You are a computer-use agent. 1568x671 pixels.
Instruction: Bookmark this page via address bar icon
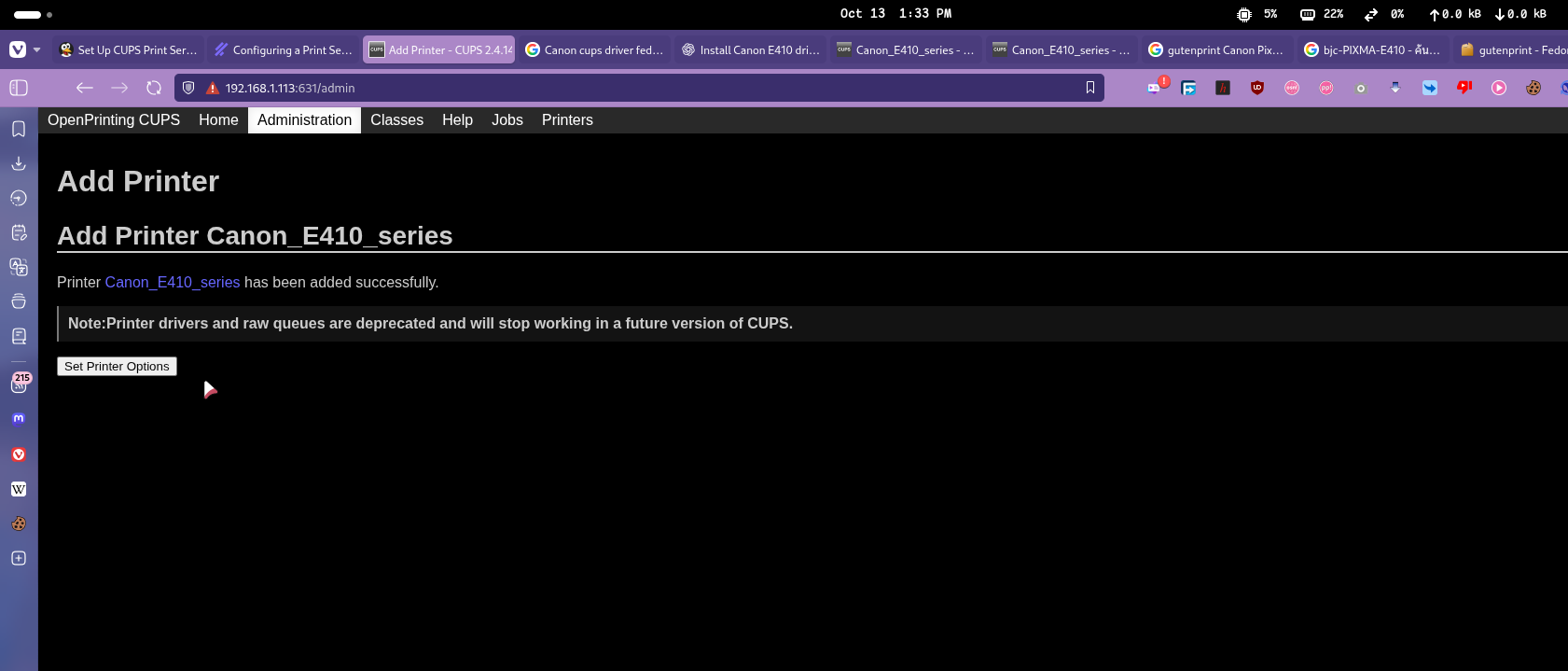[1089, 88]
